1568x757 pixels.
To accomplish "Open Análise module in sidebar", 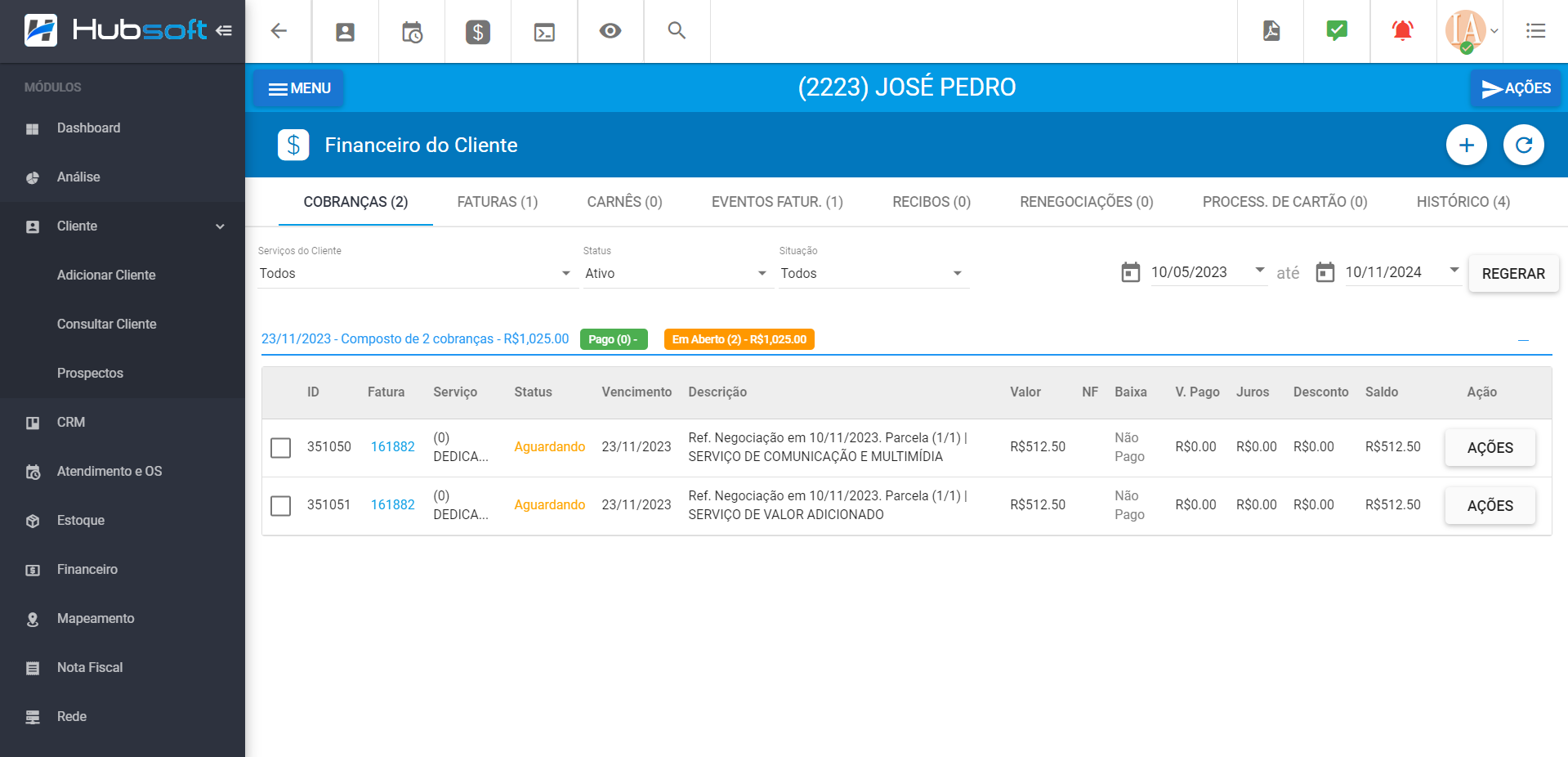I will [x=123, y=177].
